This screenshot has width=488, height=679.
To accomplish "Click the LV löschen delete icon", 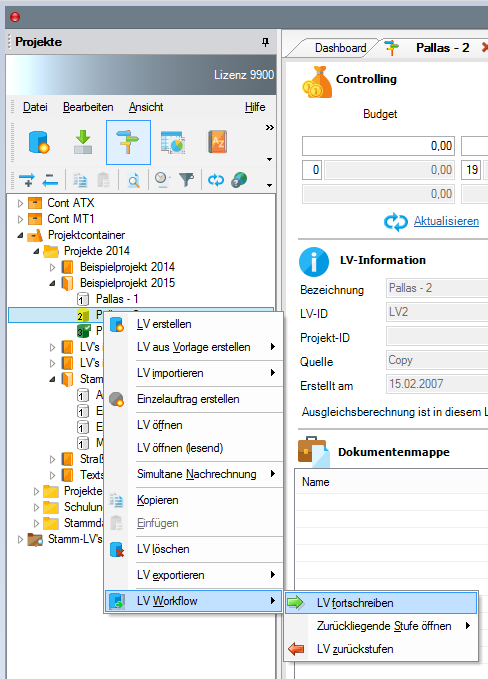I will [117, 549].
